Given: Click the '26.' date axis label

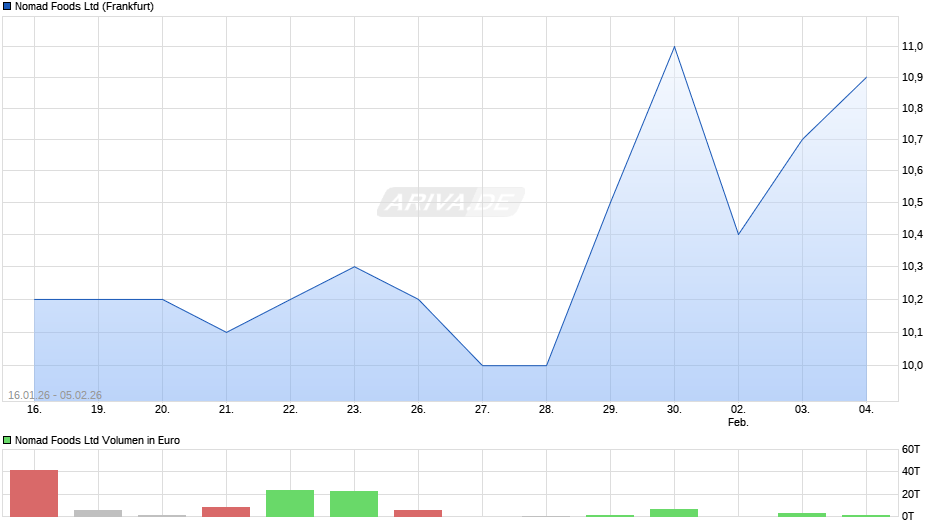Looking at the screenshot, I should pyautogui.click(x=418, y=410).
